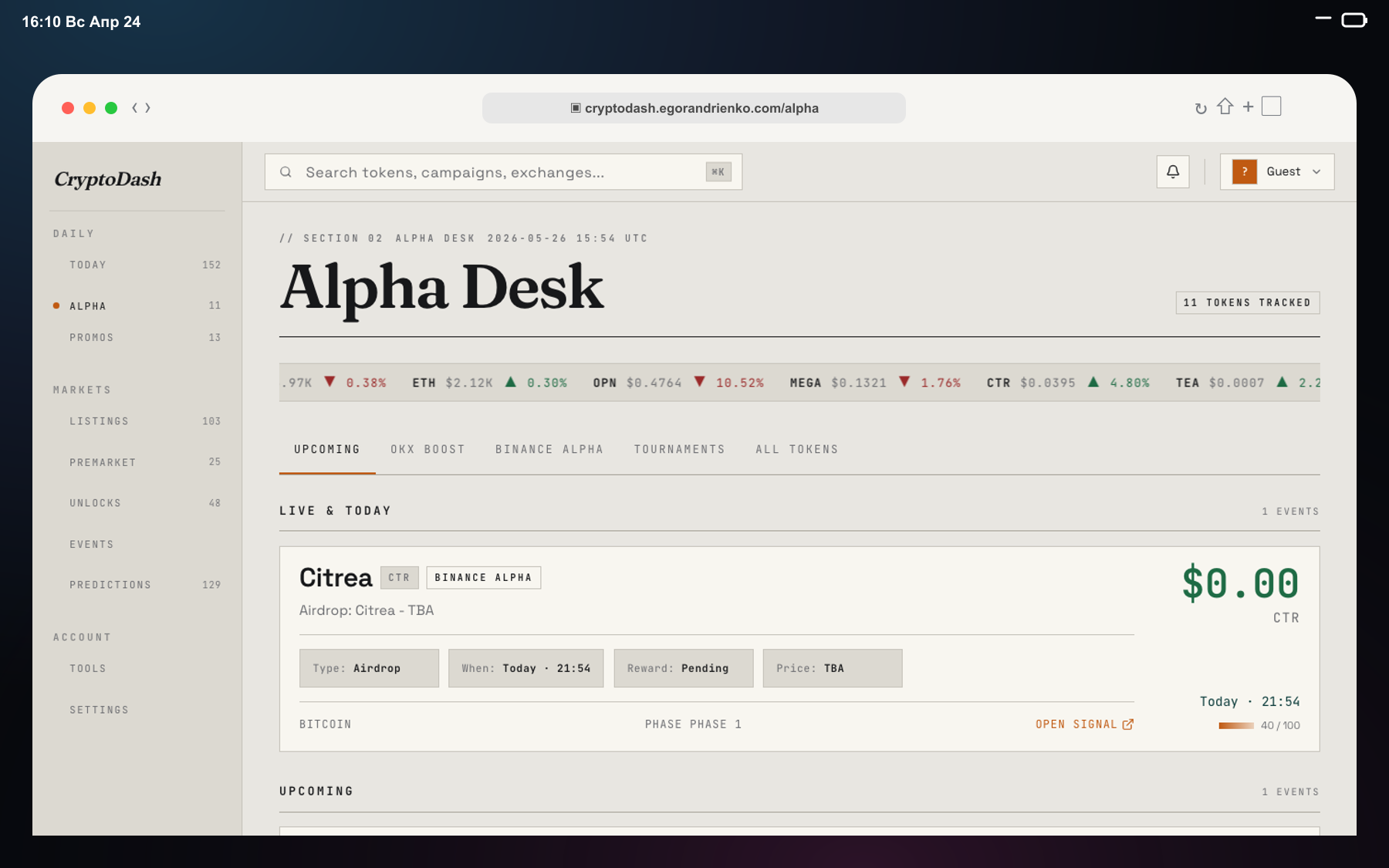1389x868 pixels.
Task: Switch to the All Tokens tab
Action: tap(797, 449)
